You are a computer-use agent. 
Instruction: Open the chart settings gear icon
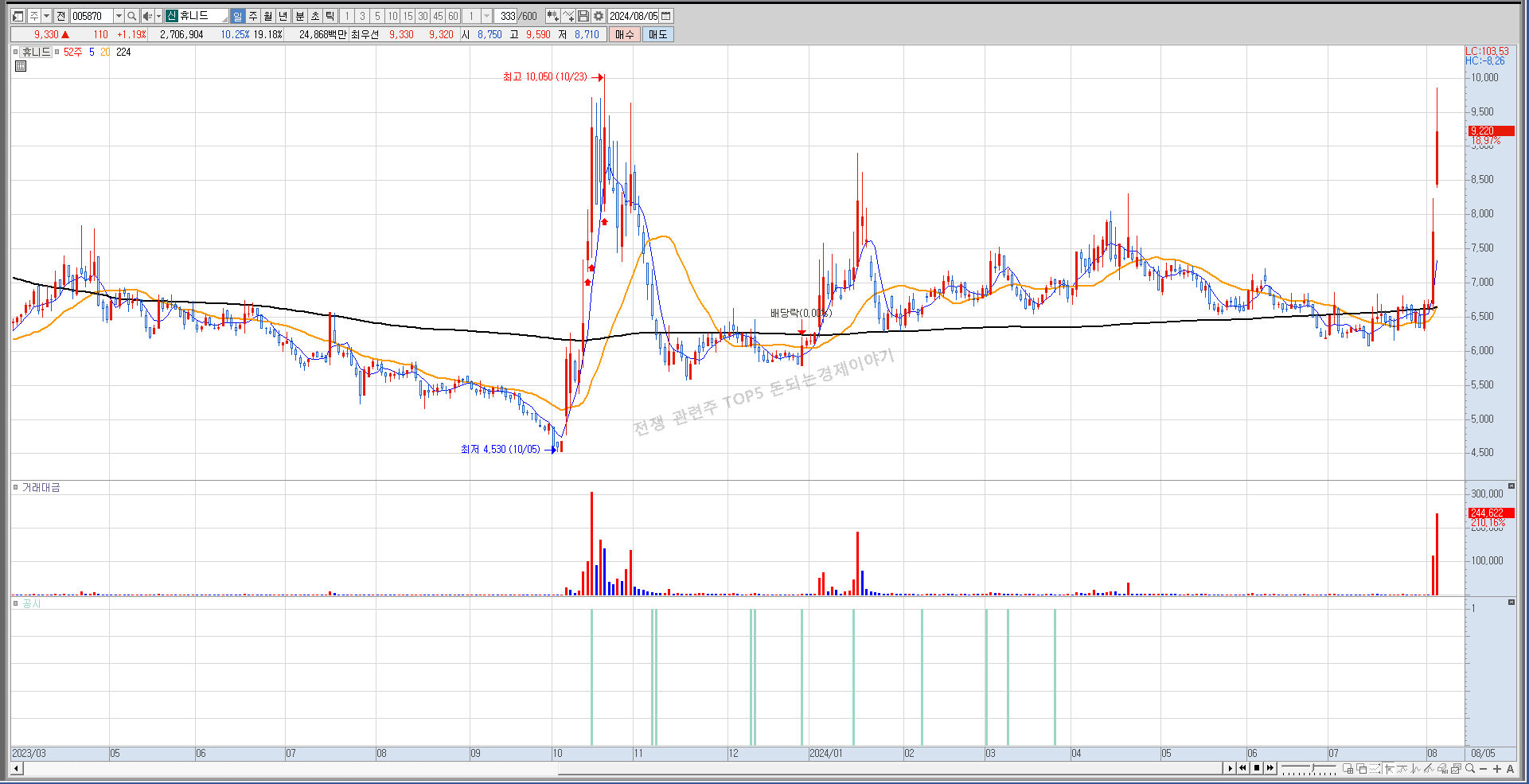click(x=599, y=16)
